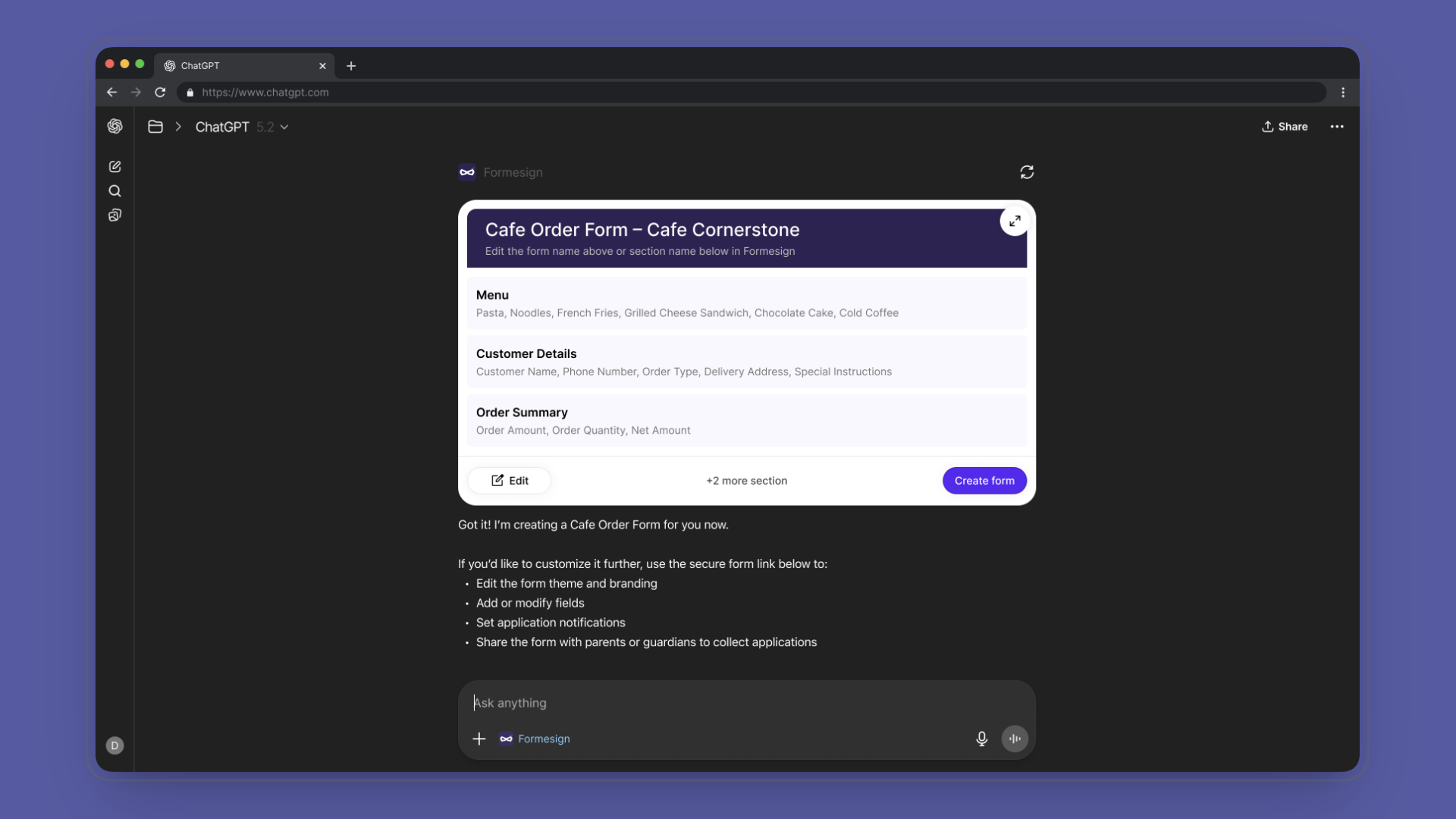Start a new chat with the compose icon
Screen dimensions: 1456x819
tap(115, 167)
